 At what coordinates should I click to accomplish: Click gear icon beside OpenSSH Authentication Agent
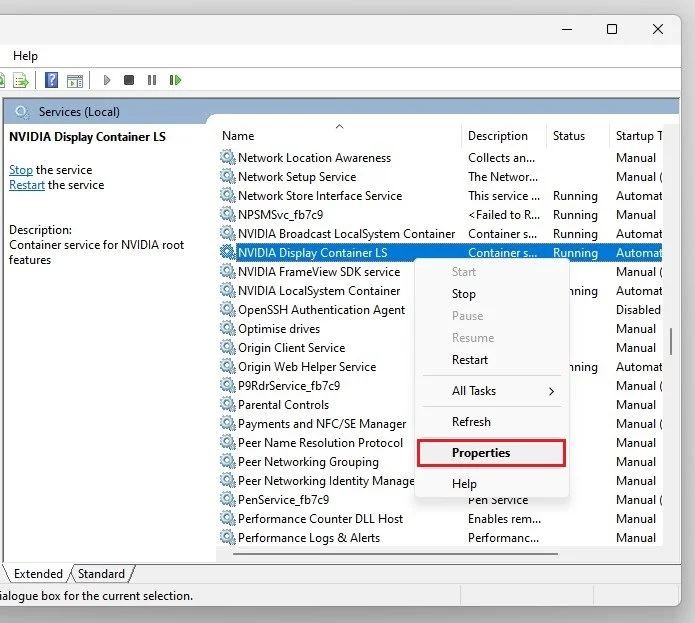coord(228,310)
